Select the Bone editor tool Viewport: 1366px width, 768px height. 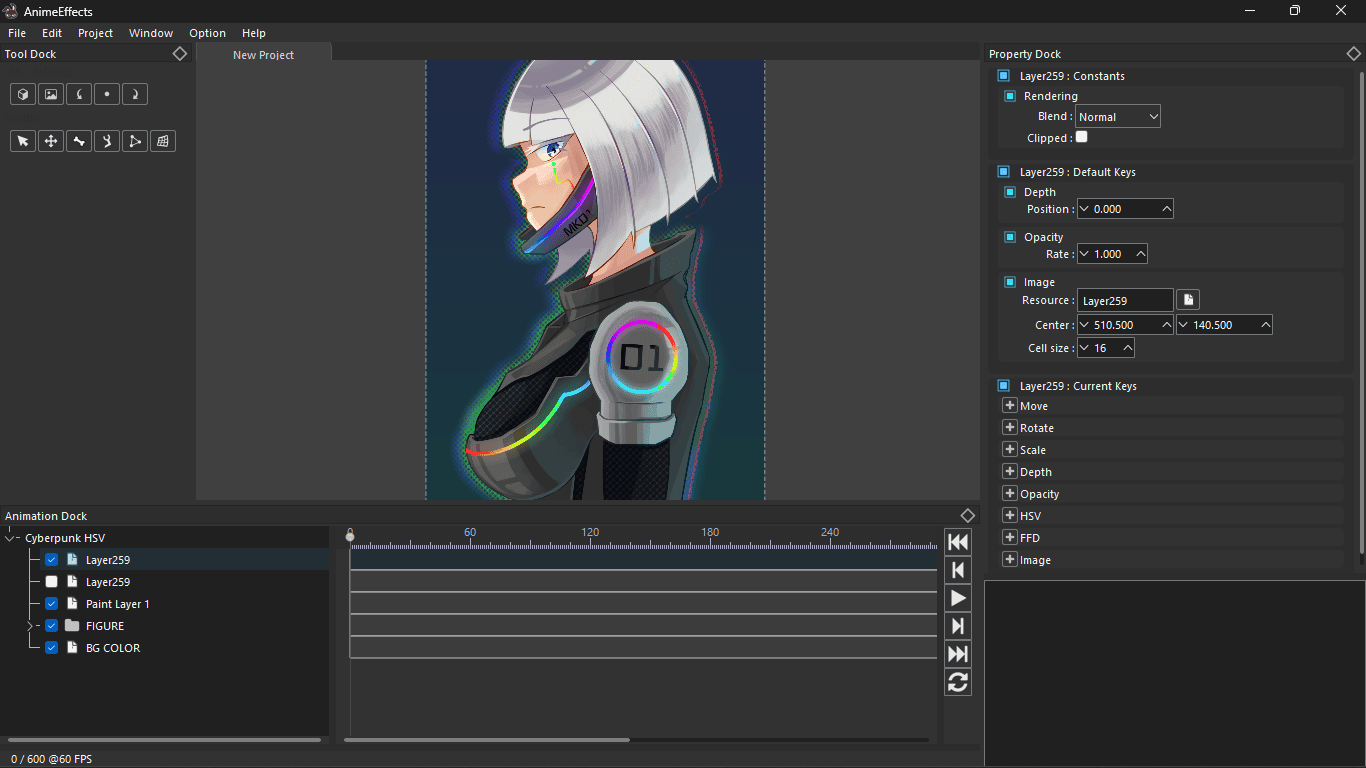coord(78,141)
